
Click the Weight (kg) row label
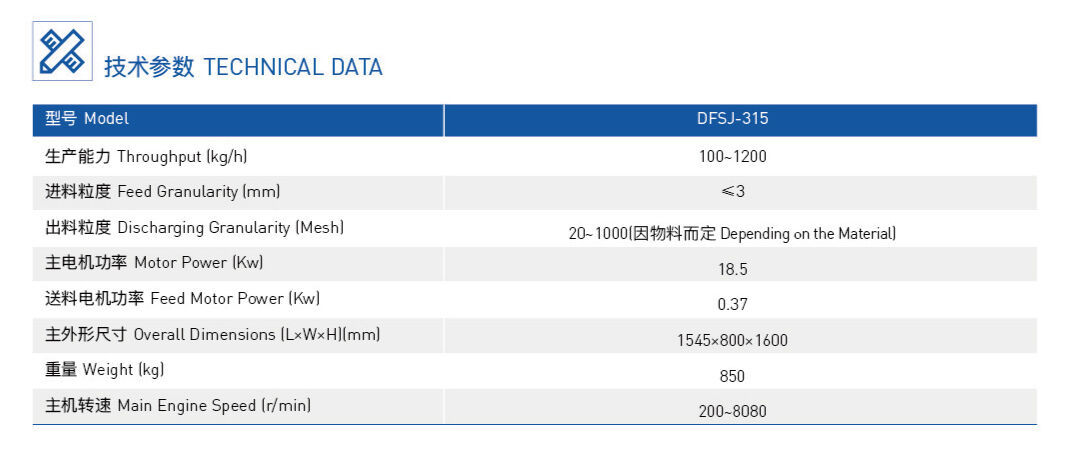click(104, 370)
